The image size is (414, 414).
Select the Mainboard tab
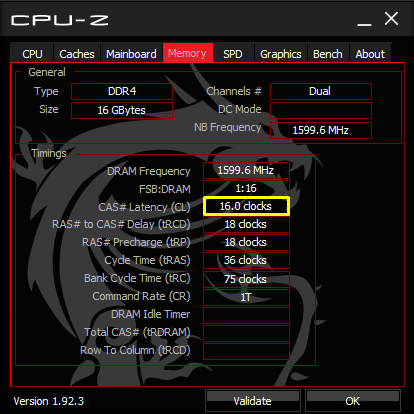coord(131,53)
